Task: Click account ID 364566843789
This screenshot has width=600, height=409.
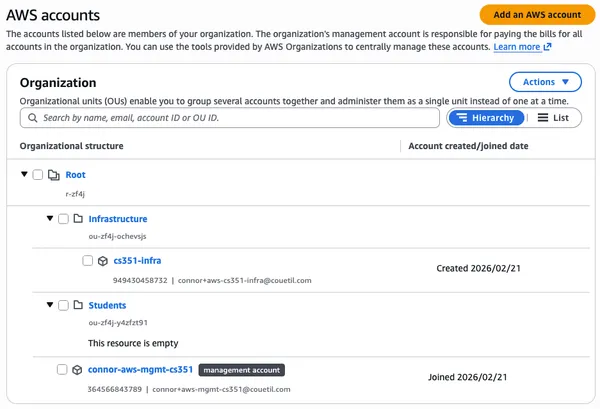Action: [x=115, y=389]
